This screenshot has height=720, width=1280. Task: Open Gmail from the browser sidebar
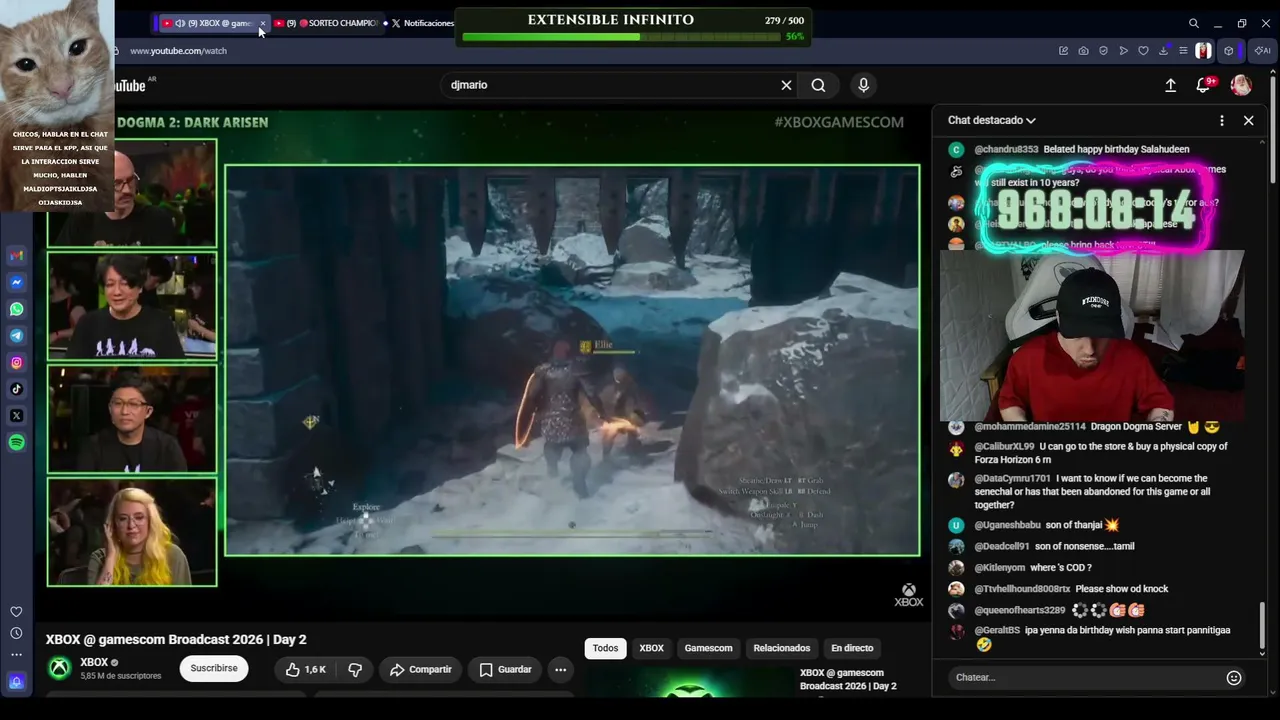17,256
